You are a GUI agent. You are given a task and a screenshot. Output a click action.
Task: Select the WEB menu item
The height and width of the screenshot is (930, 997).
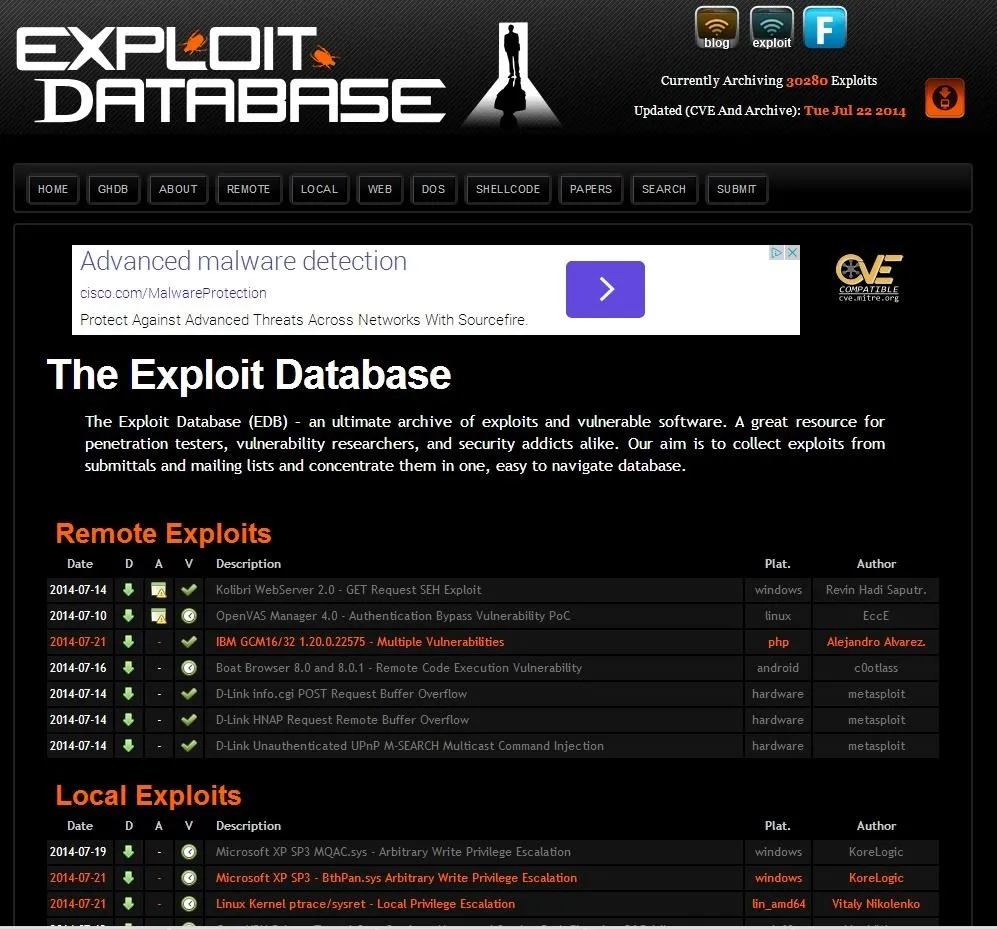pos(380,189)
